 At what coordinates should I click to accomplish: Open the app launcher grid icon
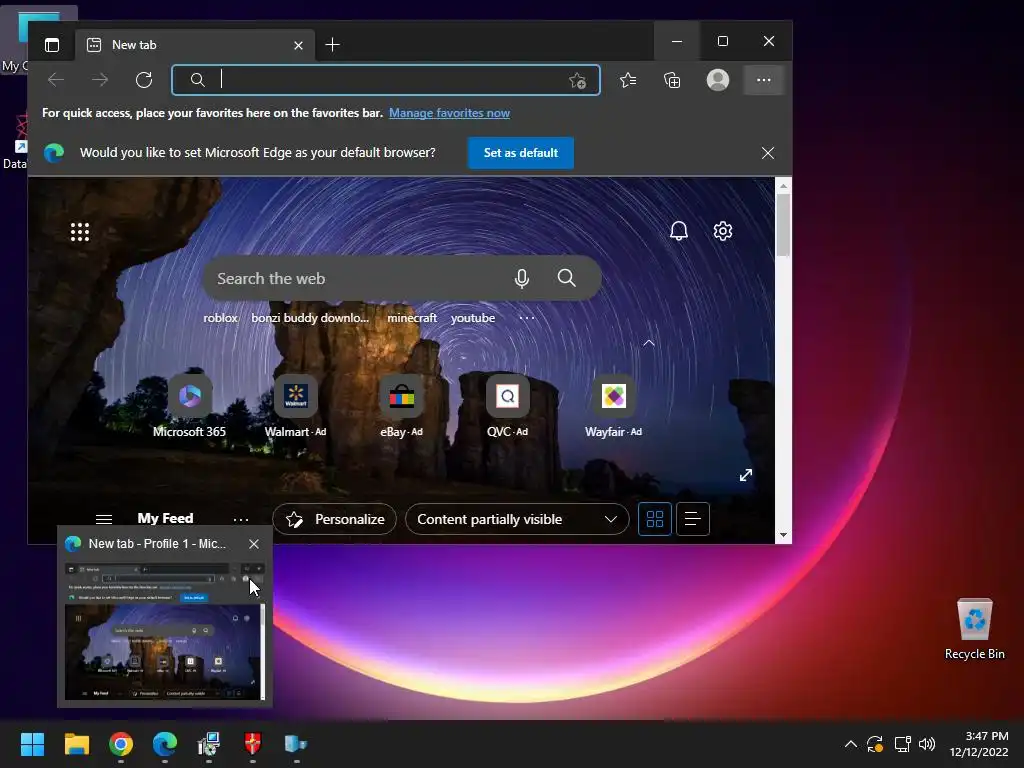pyautogui.click(x=80, y=232)
